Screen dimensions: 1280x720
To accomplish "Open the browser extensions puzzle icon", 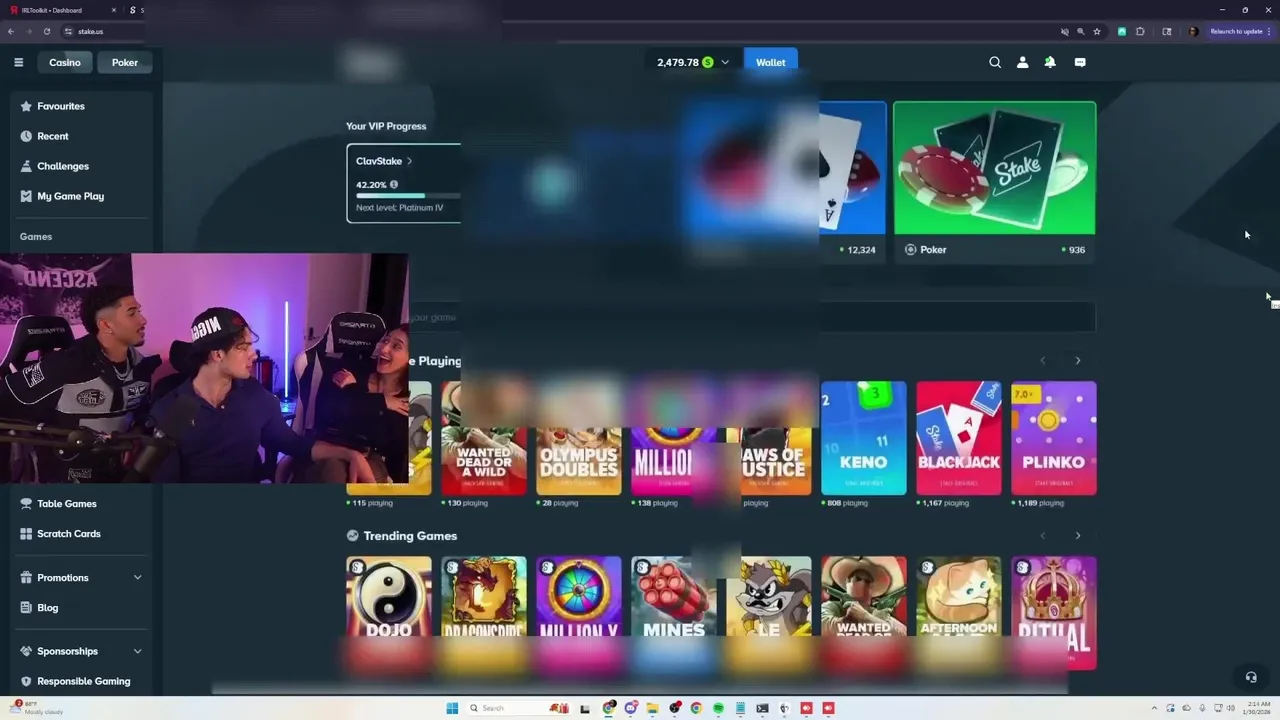I will (1140, 31).
